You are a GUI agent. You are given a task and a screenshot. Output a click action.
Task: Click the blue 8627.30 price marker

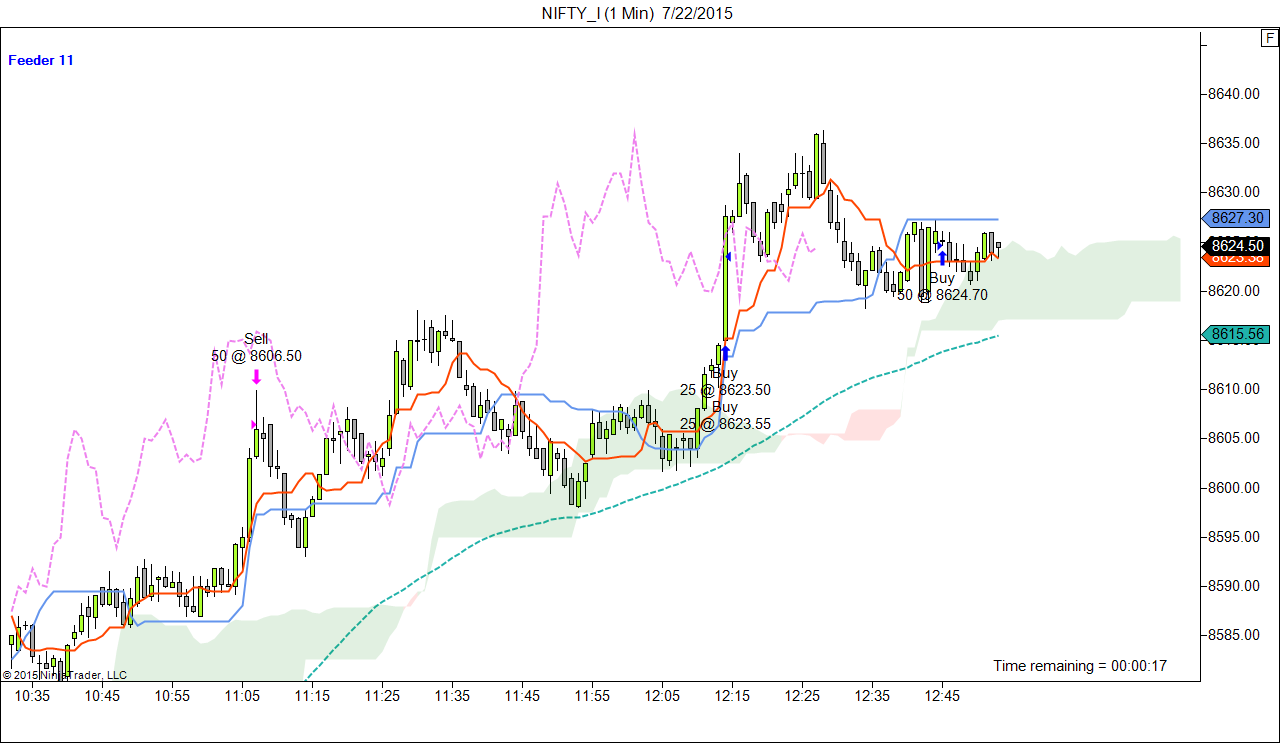click(1234, 218)
